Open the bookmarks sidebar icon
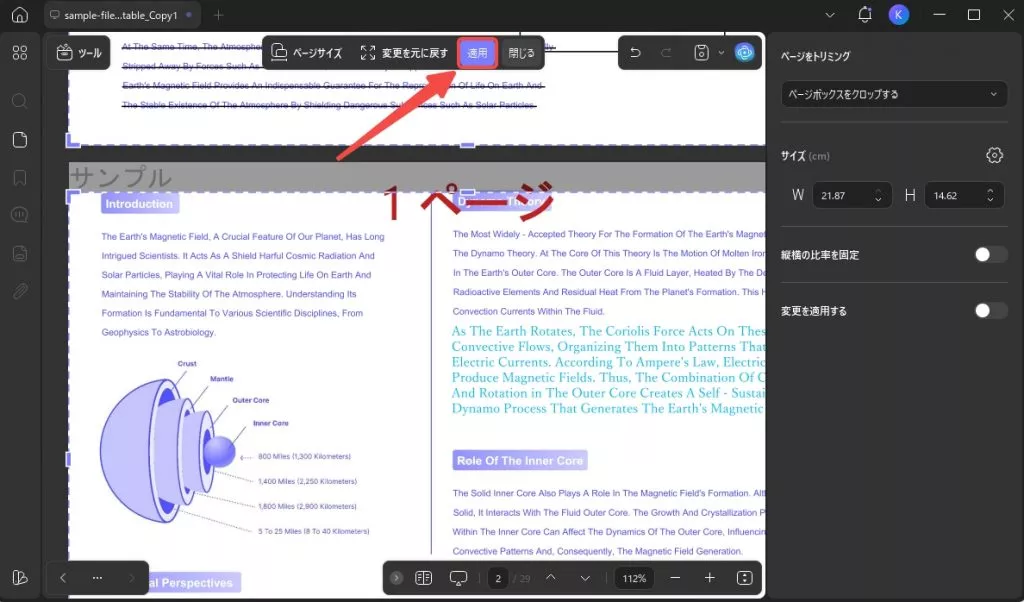This screenshot has width=1024, height=602. (20, 178)
